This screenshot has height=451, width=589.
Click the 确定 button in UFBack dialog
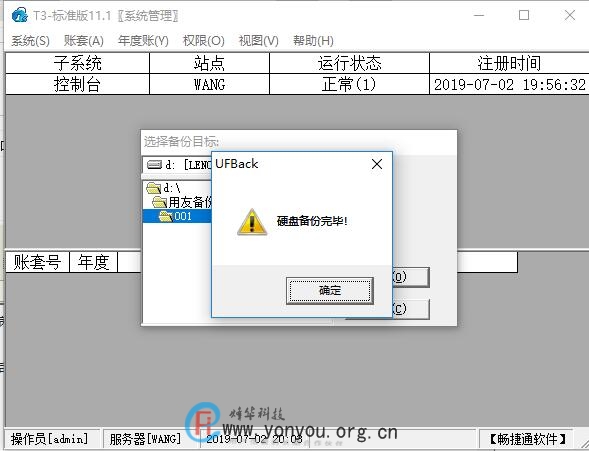(330, 290)
